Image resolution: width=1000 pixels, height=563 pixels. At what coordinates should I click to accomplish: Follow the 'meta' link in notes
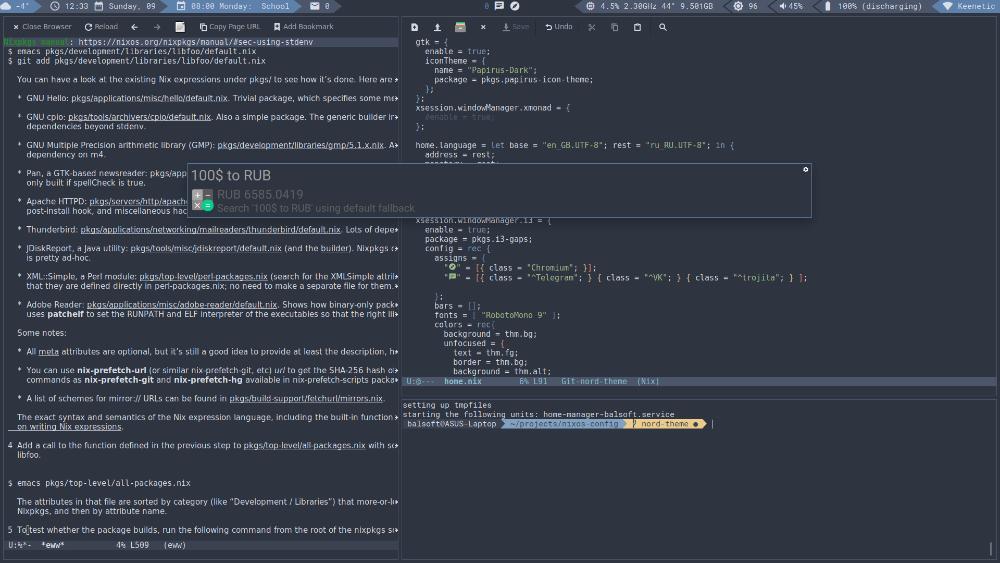[48, 352]
